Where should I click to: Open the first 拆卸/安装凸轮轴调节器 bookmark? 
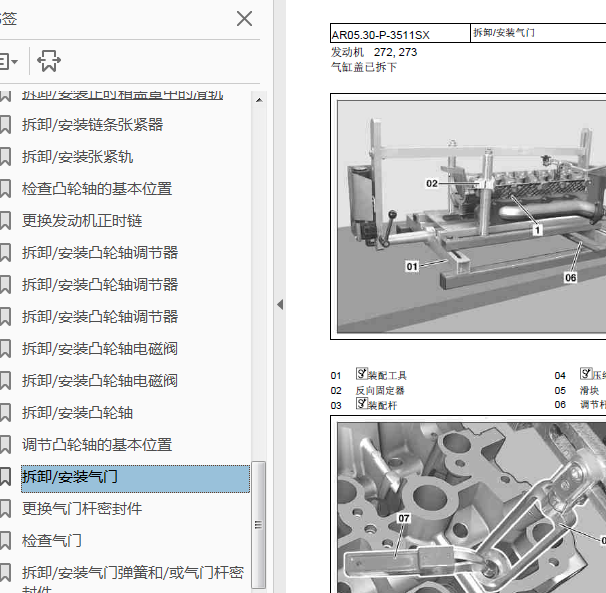pos(100,253)
